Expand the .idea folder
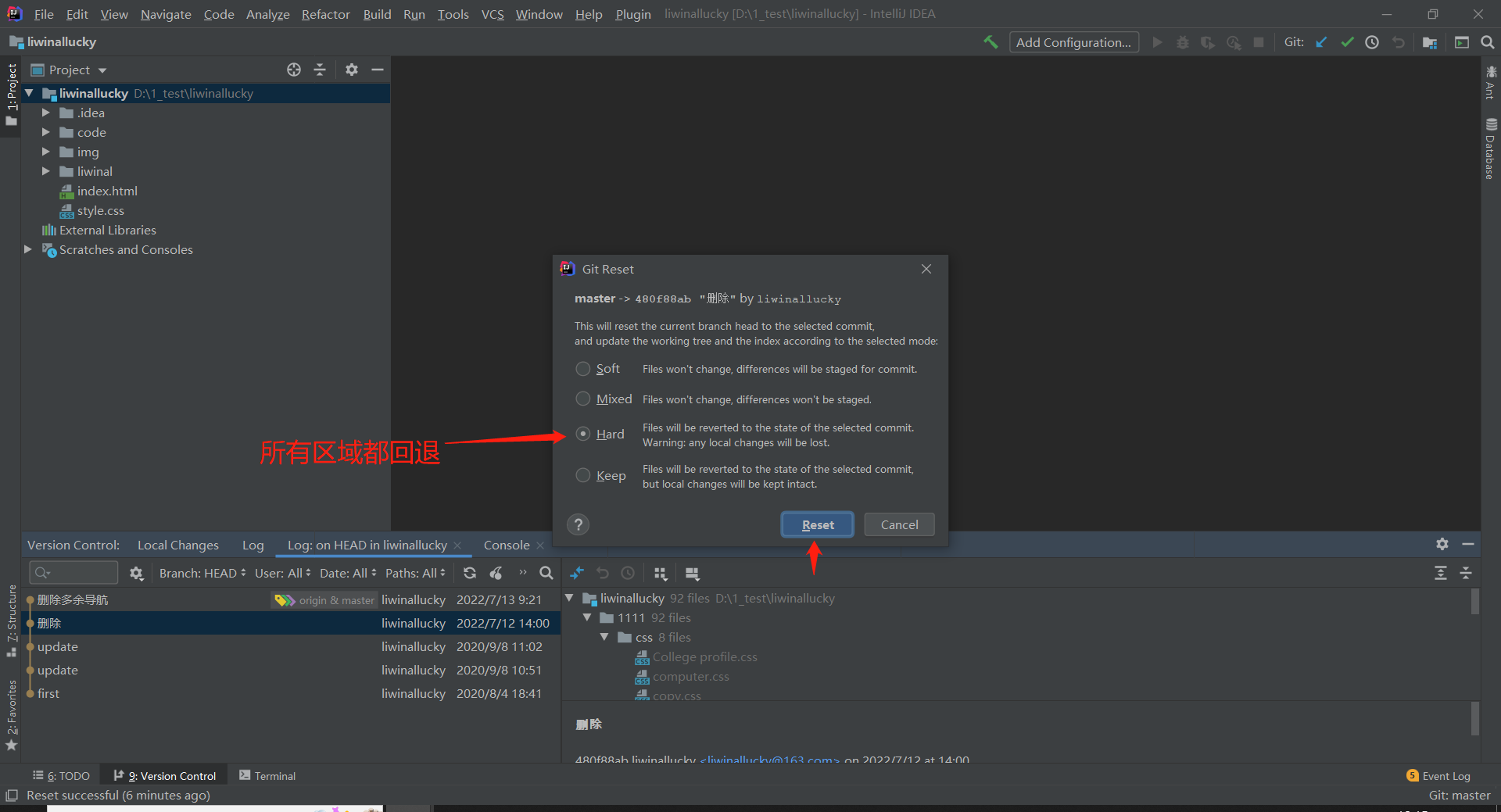 click(x=45, y=113)
